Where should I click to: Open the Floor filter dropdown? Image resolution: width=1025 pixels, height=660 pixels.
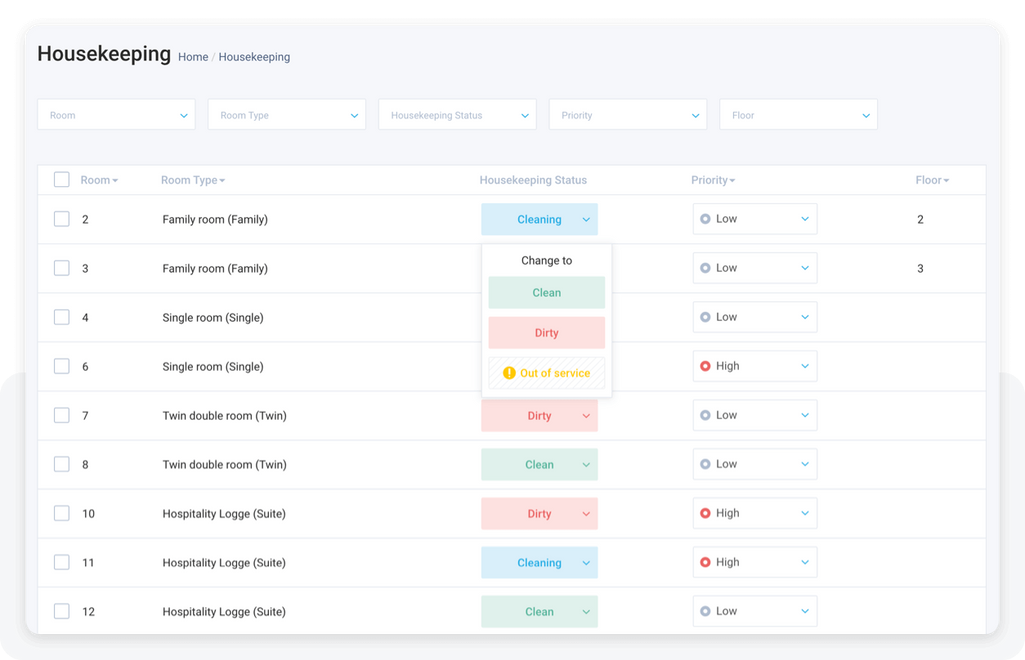pyautogui.click(x=798, y=114)
